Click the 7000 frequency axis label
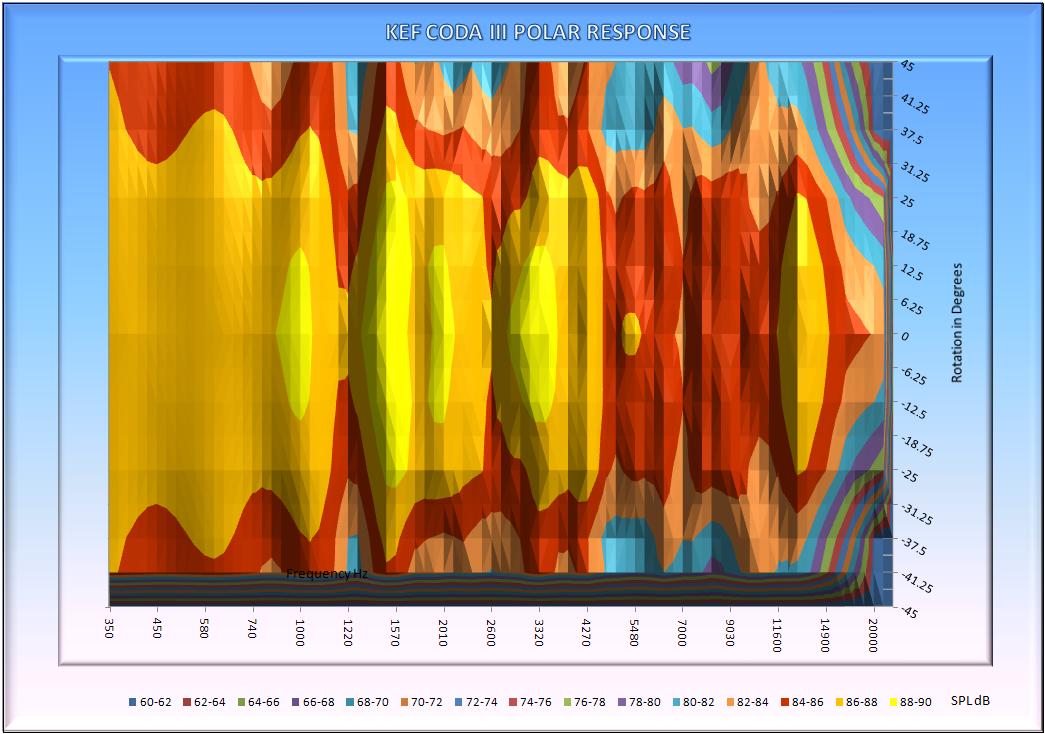Viewport: 1045px width, 734px height. [682, 631]
